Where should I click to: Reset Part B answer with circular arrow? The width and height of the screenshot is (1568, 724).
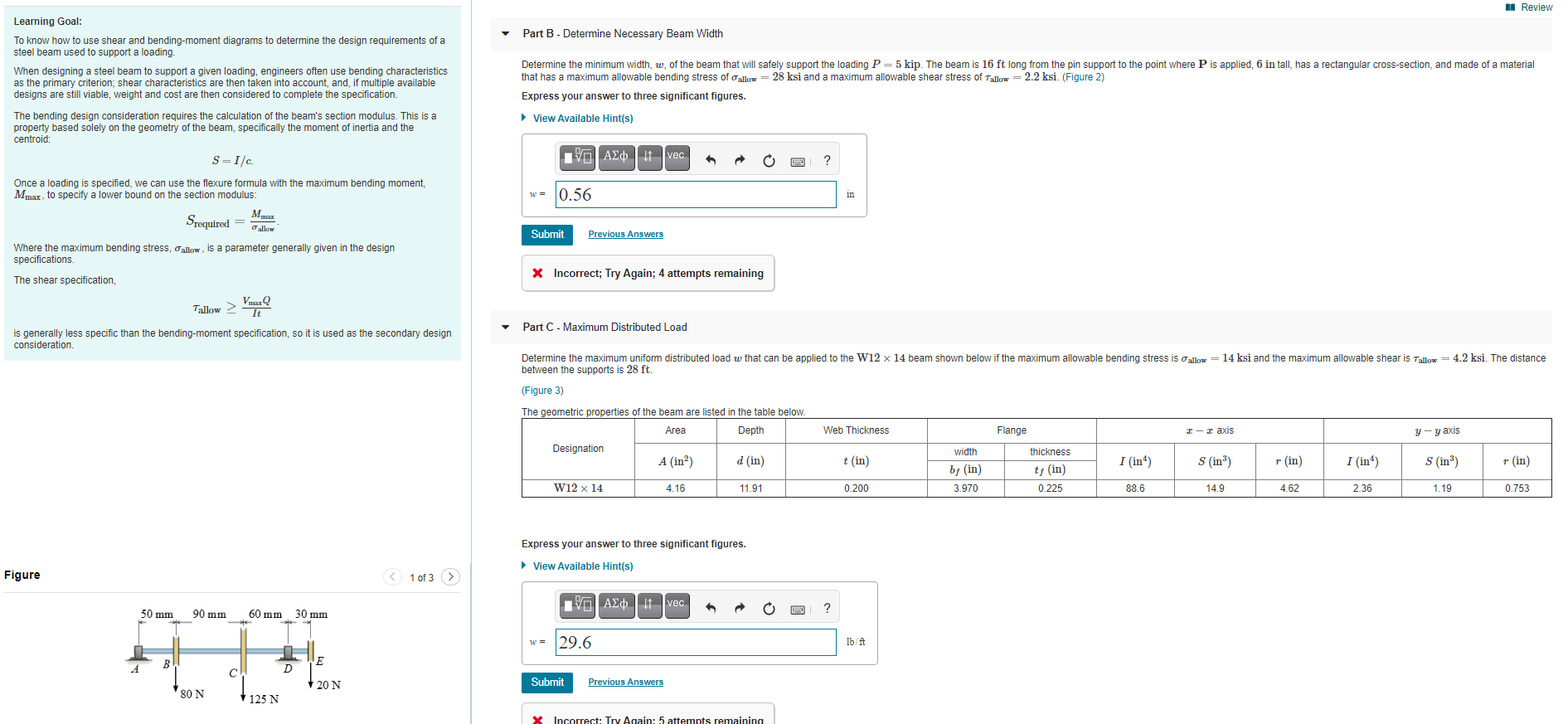pyautogui.click(x=769, y=161)
